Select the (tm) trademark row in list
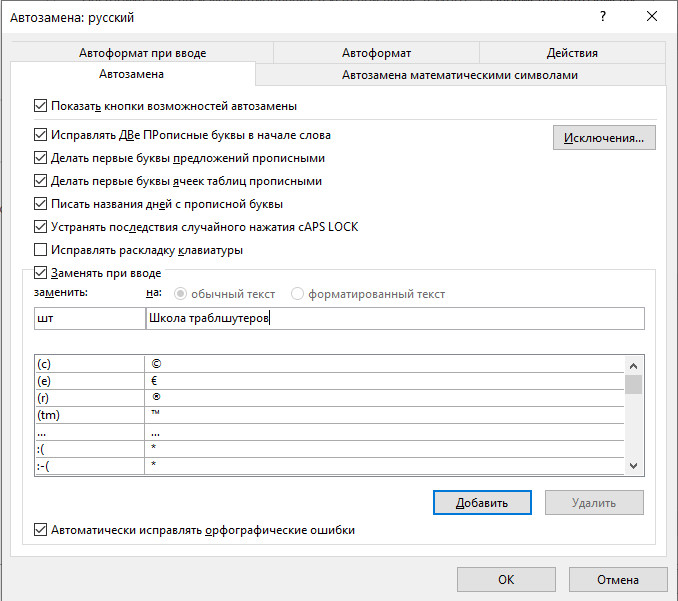 point(89,415)
